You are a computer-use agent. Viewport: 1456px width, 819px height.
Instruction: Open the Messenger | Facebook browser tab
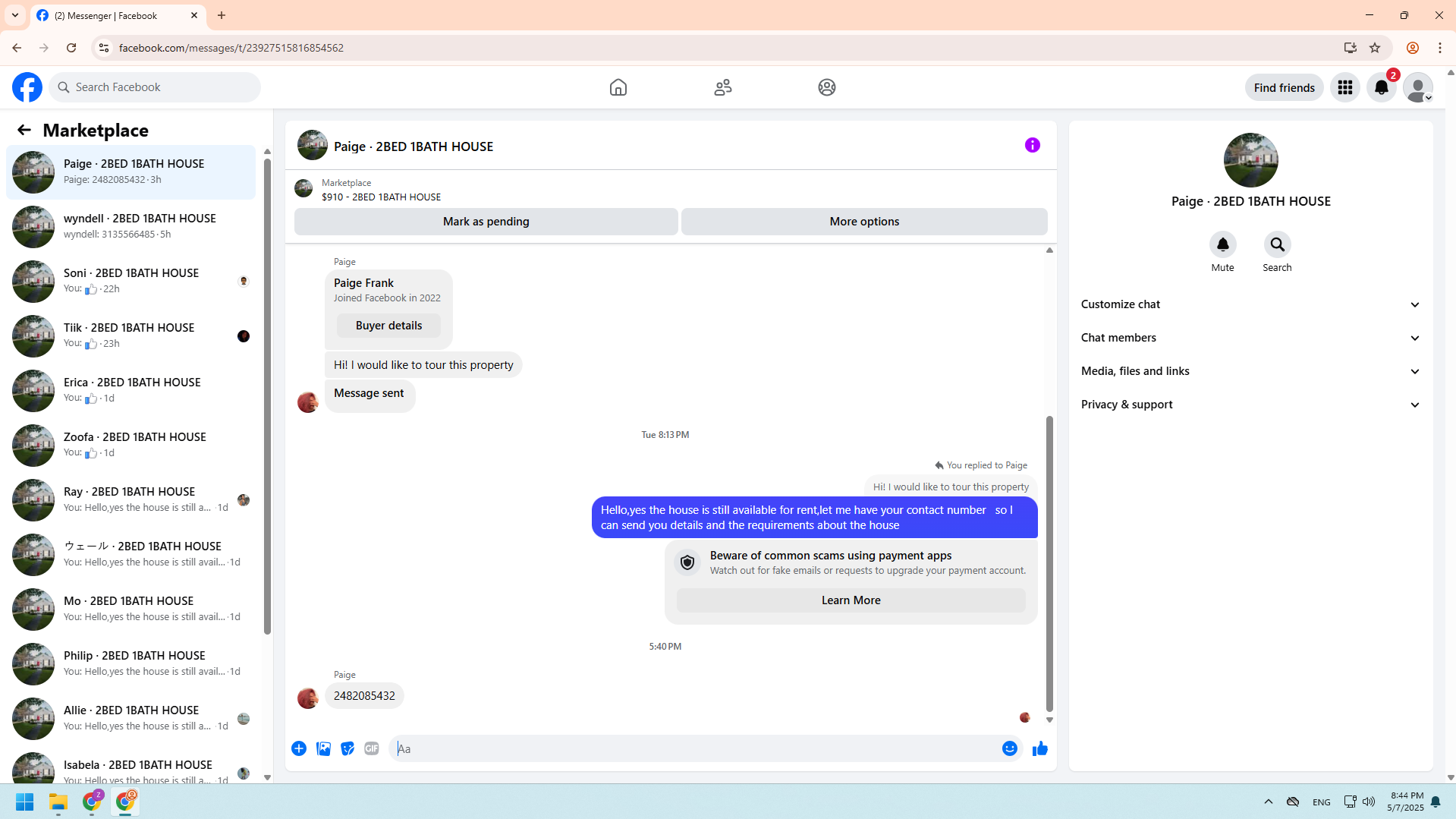click(118, 15)
